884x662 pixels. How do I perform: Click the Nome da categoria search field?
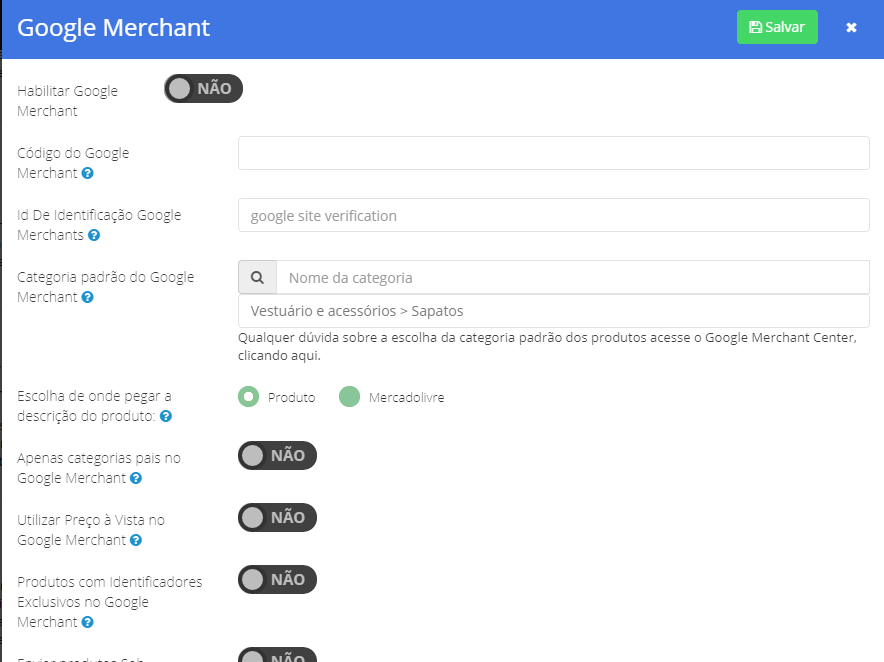click(x=573, y=277)
